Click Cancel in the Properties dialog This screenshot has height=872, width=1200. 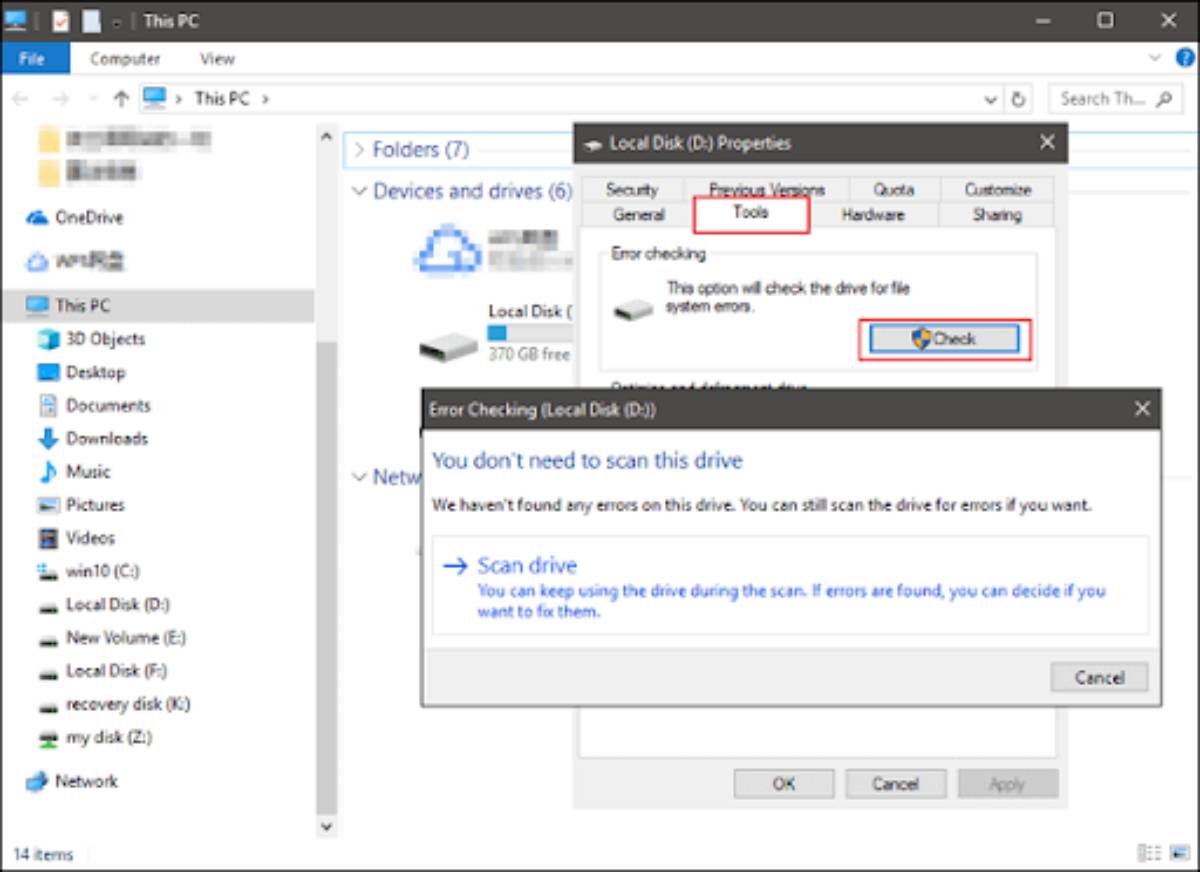point(895,784)
